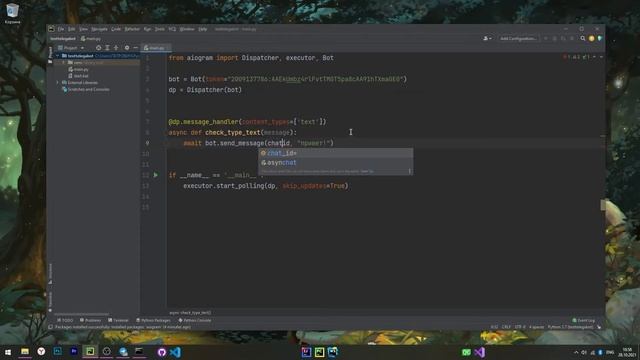The image size is (640, 360).
Task: Open the Navigate menu
Action: point(99,29)
